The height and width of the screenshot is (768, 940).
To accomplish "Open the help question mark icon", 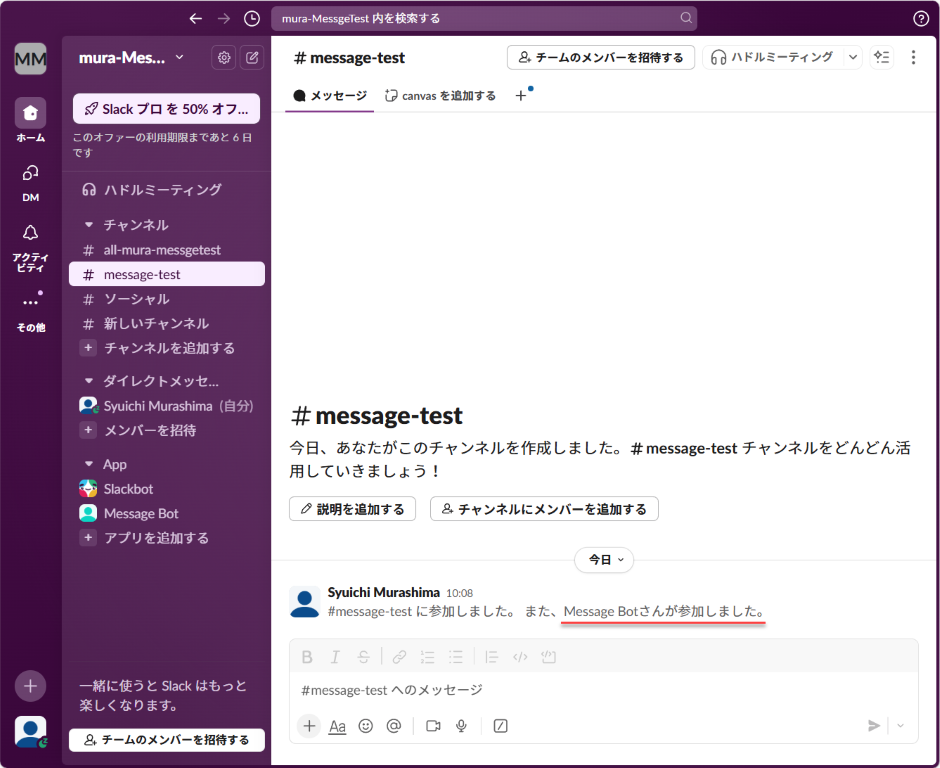I will 921,19.
